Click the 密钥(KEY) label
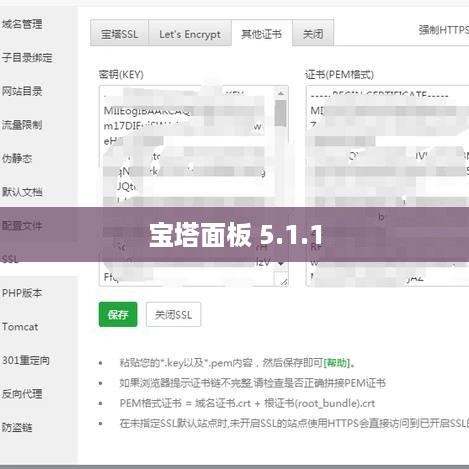 (x=121, y=74)
